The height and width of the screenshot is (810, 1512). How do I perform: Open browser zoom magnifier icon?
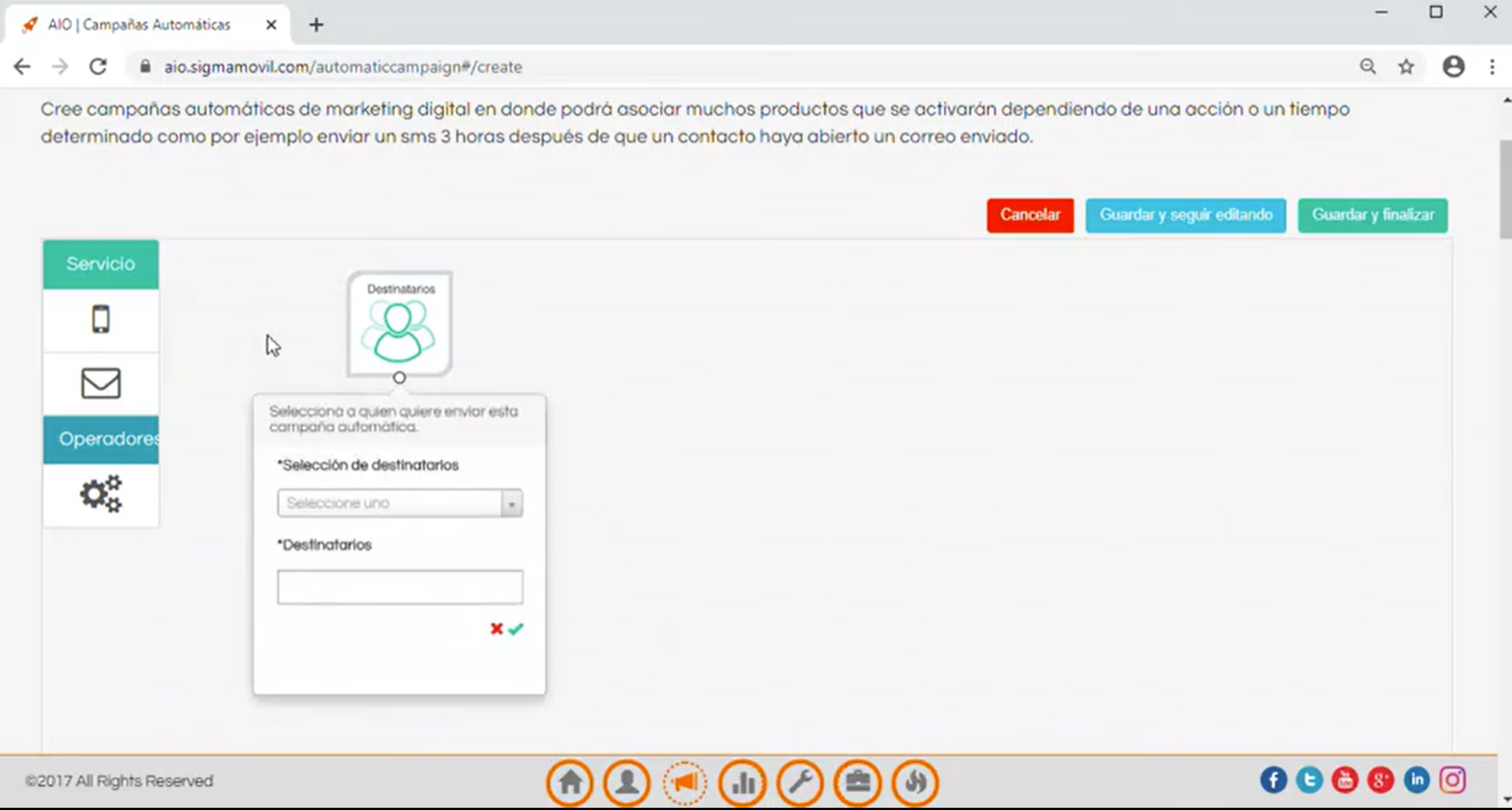(x=1368, y=66)
